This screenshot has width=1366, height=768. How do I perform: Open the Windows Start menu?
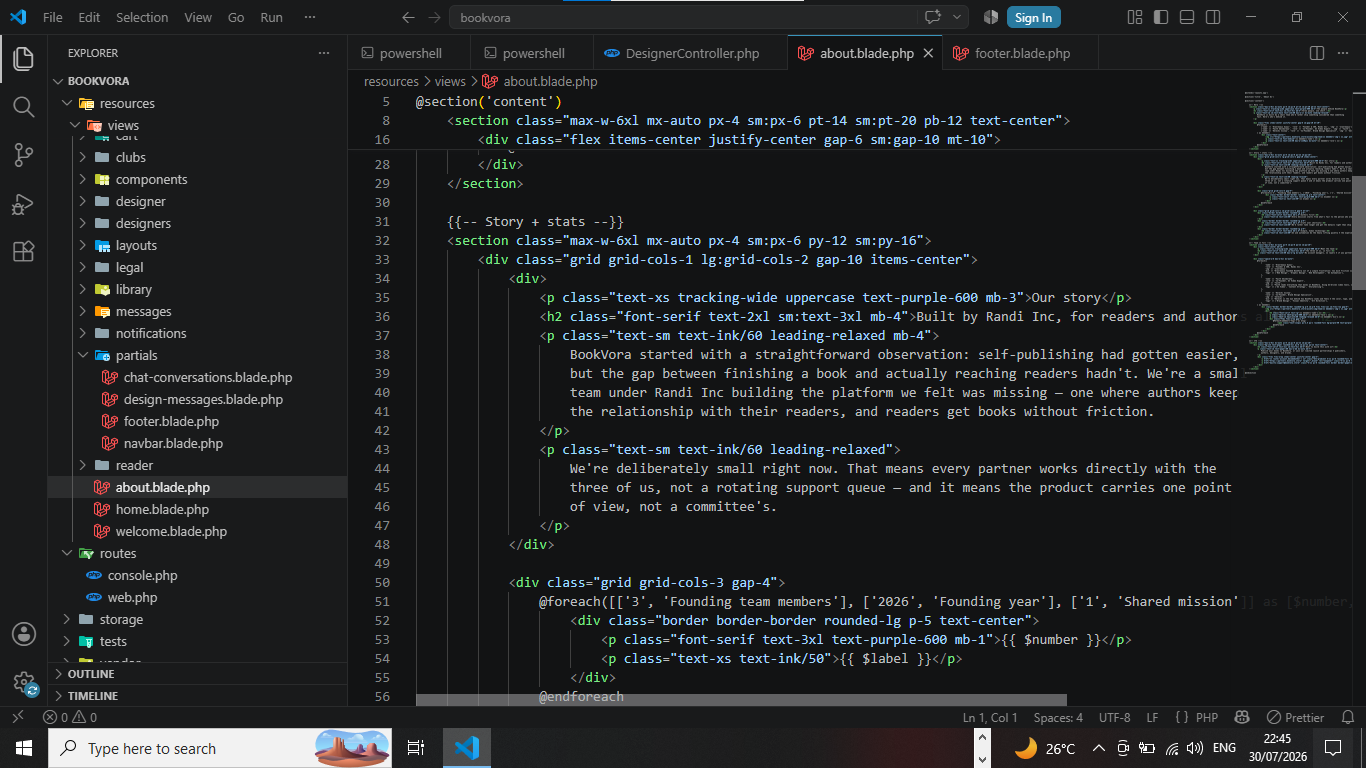tap(23, 748)
